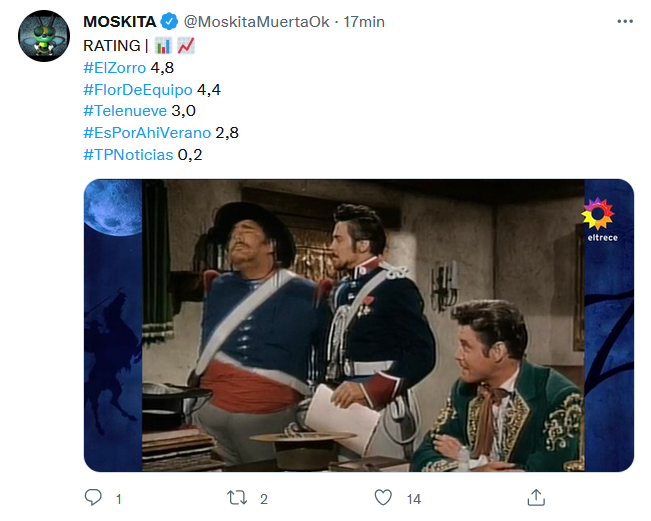Open the 17min tweet timestamp

click(x=364, y=22)
